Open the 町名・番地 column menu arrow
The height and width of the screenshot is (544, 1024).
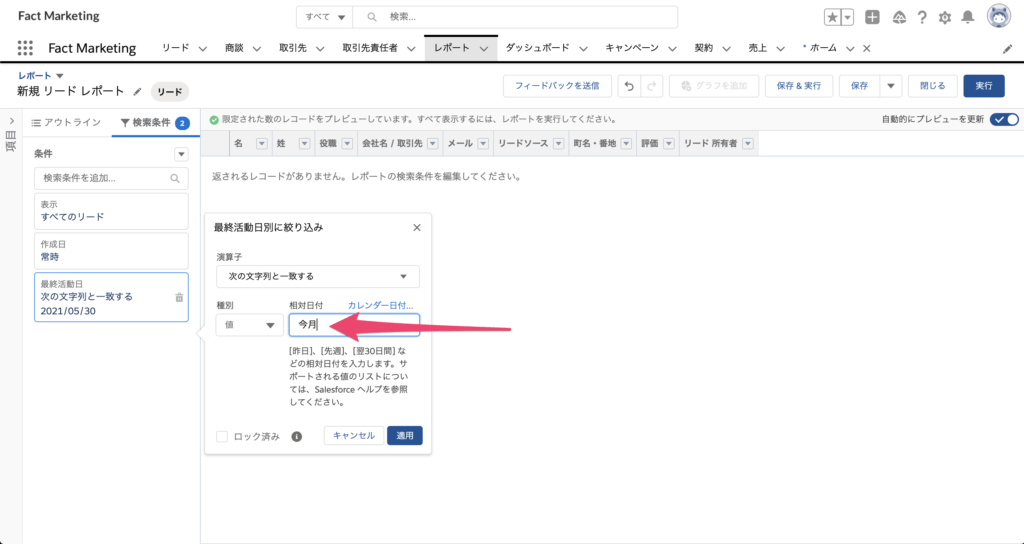626,144
